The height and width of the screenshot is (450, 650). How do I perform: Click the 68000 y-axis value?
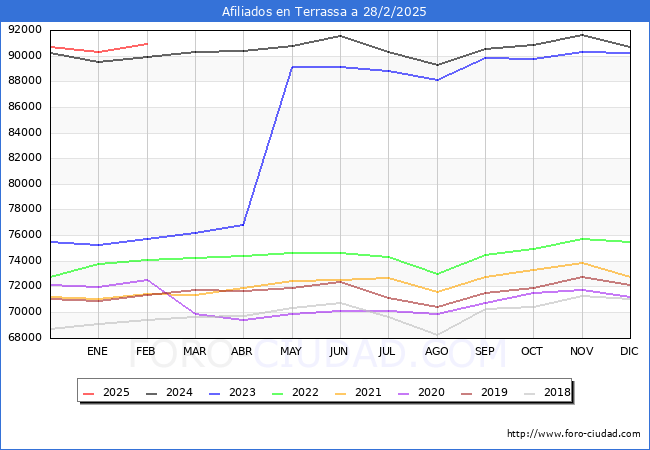coord(25,337)
